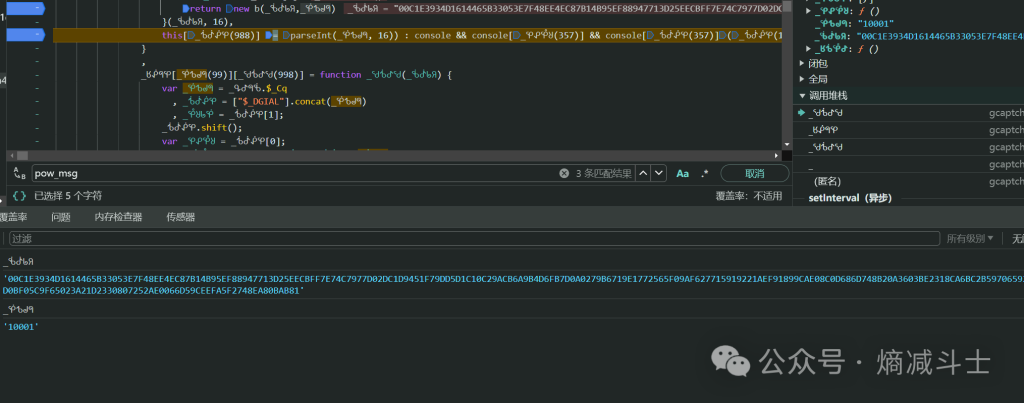The width and height of the screenshot is (1024, 403).
Task: Toggle match case (Aa) in search
Action: click(683, 173)
